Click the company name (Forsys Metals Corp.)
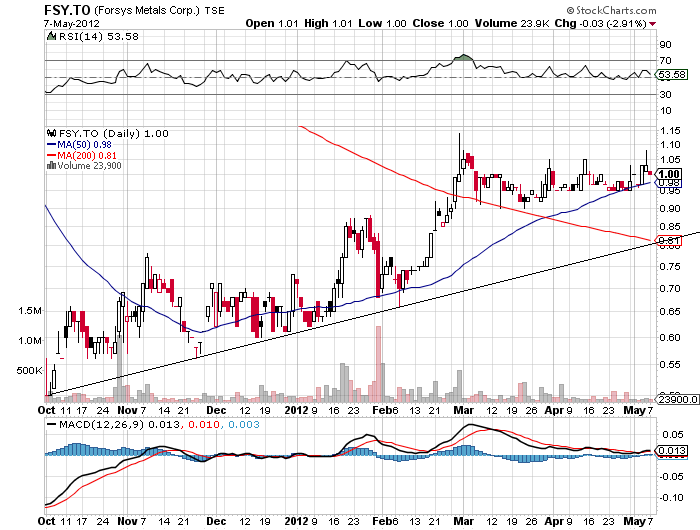 147,10
